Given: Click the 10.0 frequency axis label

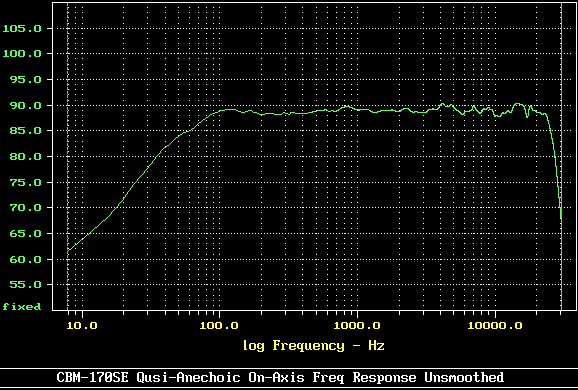Looking at the screenshot, I should click(82, 325).
